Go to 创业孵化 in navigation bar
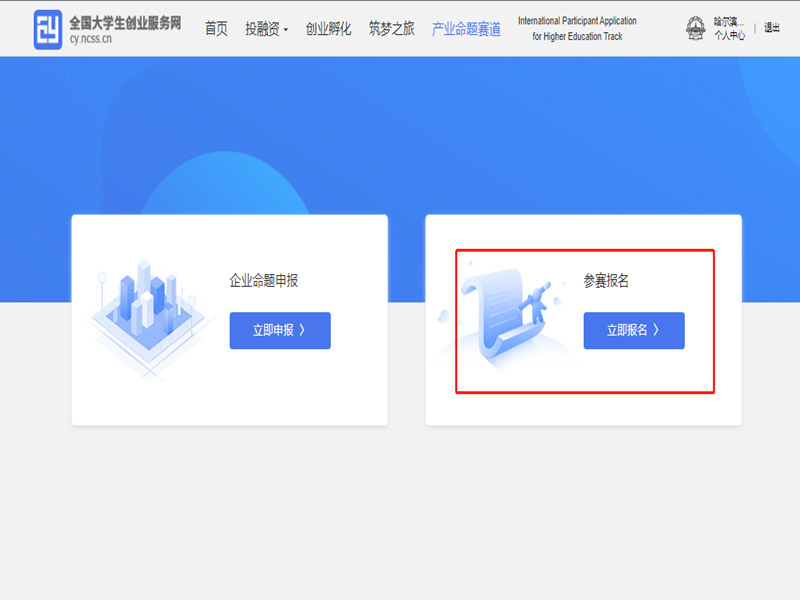 [328, 29]
